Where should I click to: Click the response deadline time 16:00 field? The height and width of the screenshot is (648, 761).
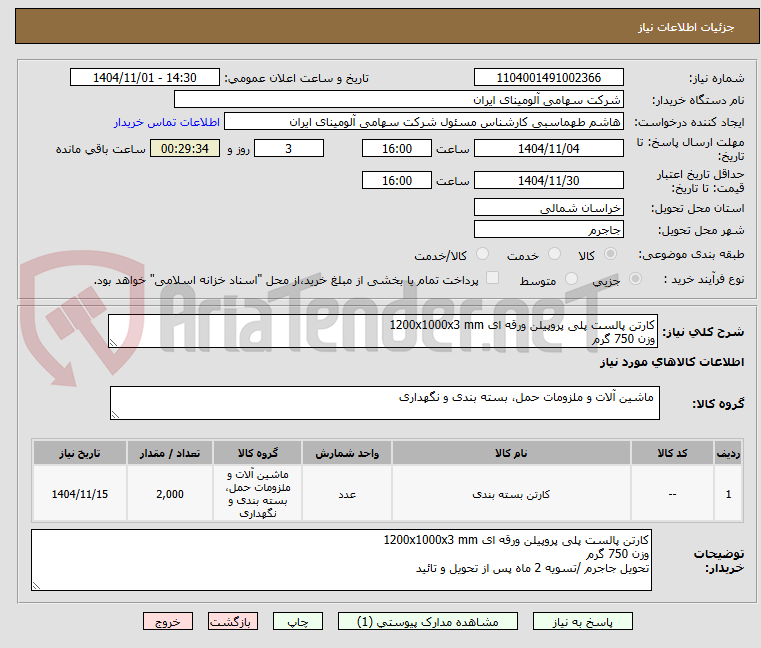(397, 149)
